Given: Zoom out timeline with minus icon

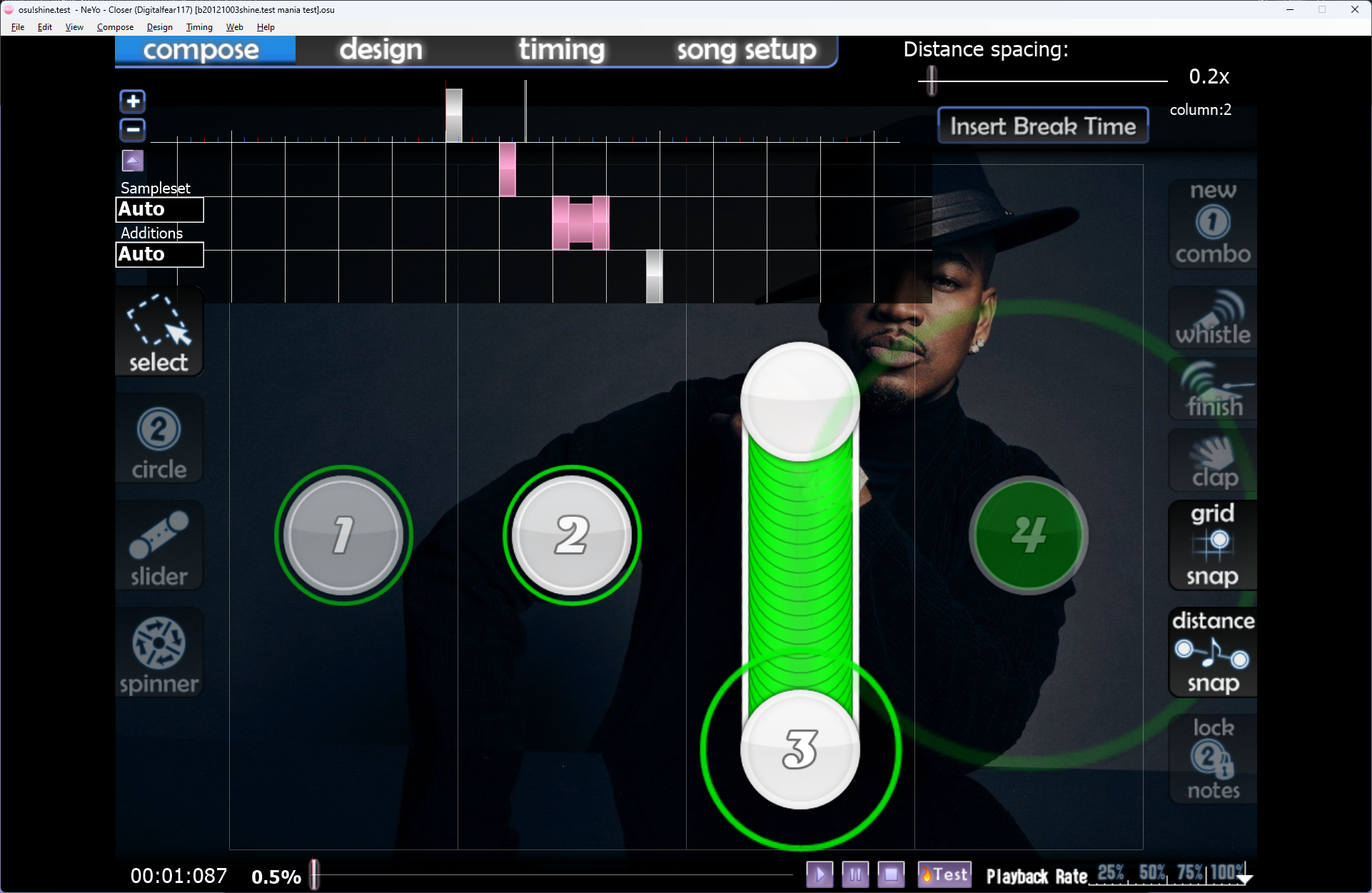Looking at the screenshot, I should (x=133, y=130).
